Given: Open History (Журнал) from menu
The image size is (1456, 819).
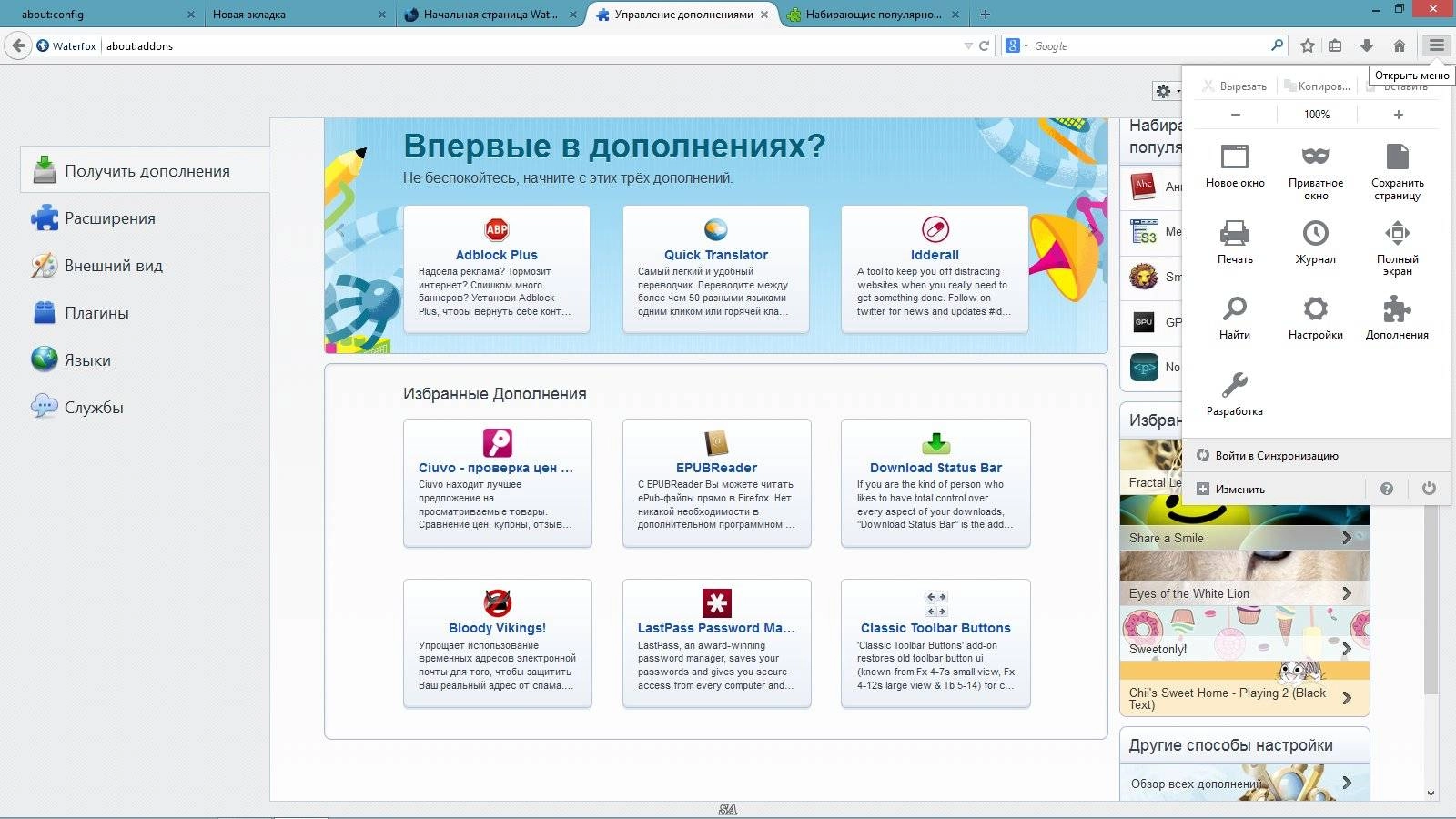Looking at the screenshot, I should point(1315,241).
